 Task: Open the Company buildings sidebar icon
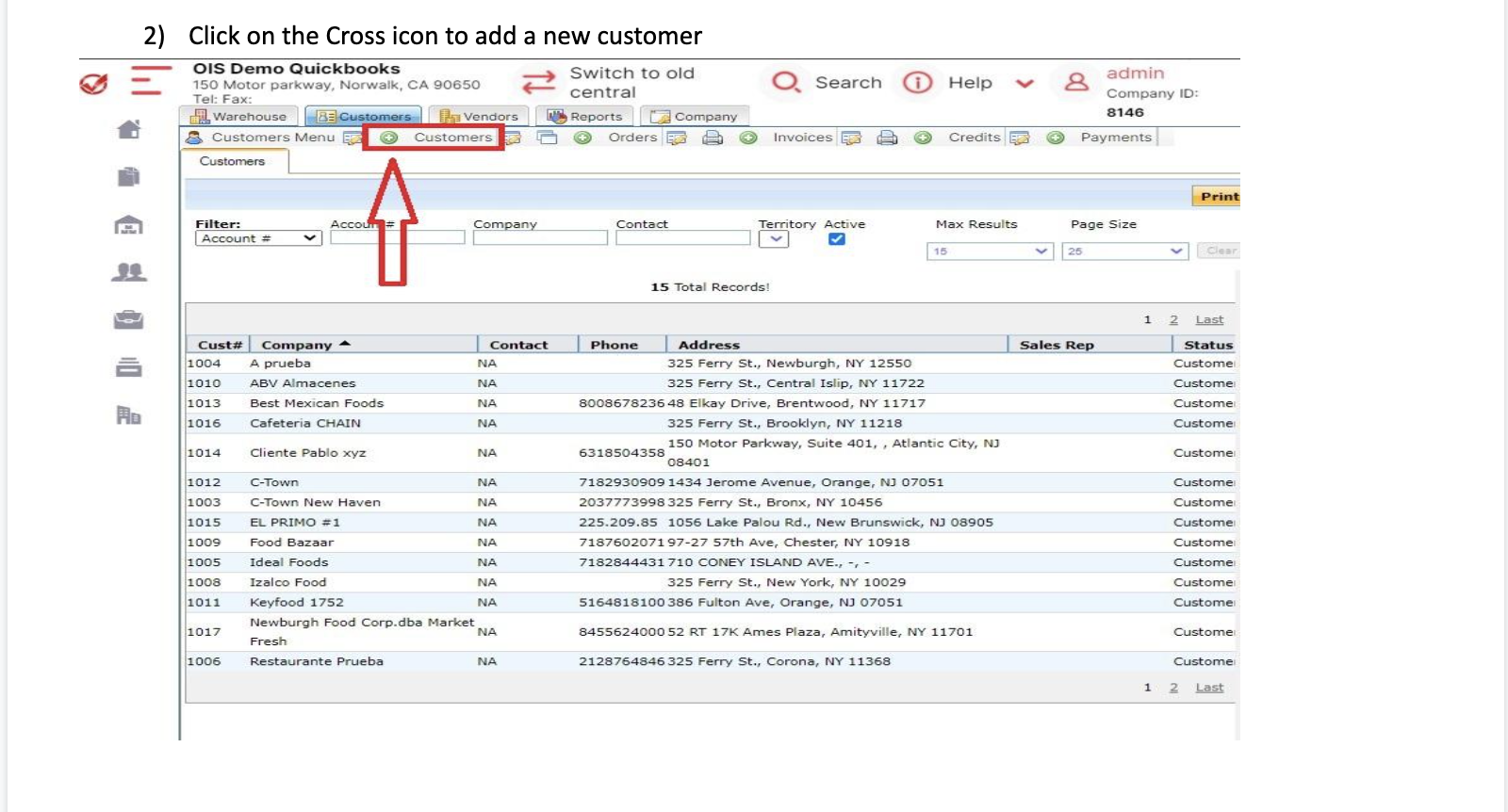coord(128,414)
